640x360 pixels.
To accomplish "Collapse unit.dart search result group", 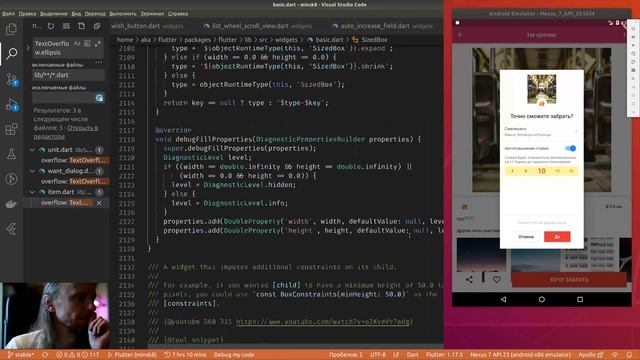I will tap(32, 150).
